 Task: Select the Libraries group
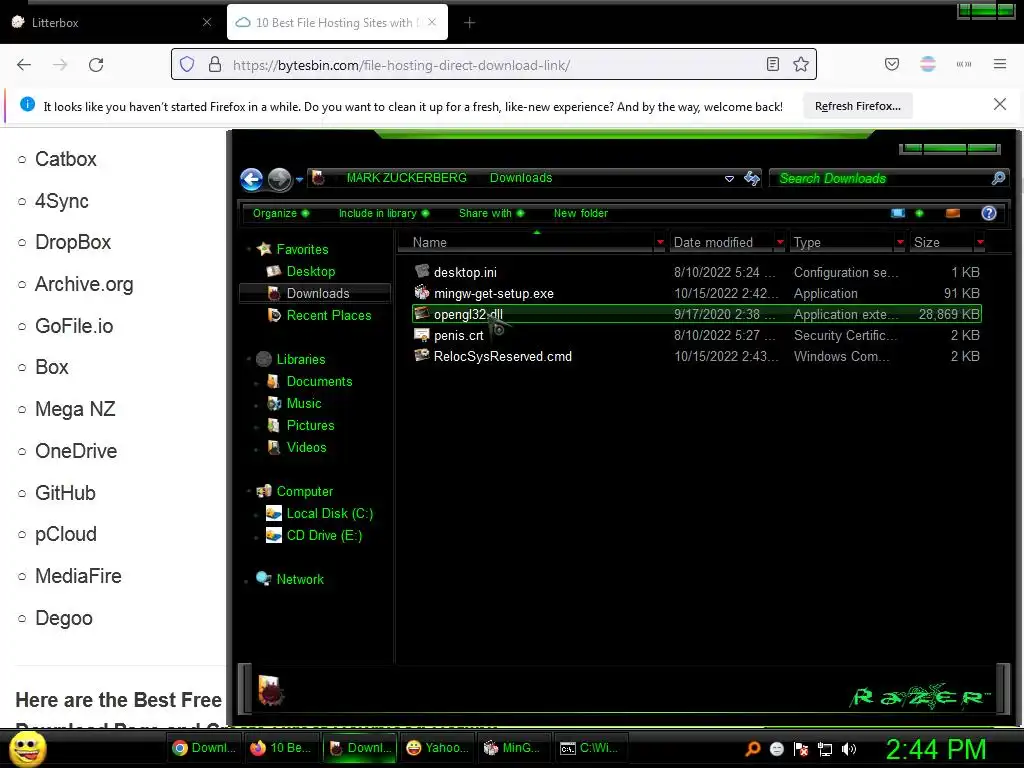[300, 359]
